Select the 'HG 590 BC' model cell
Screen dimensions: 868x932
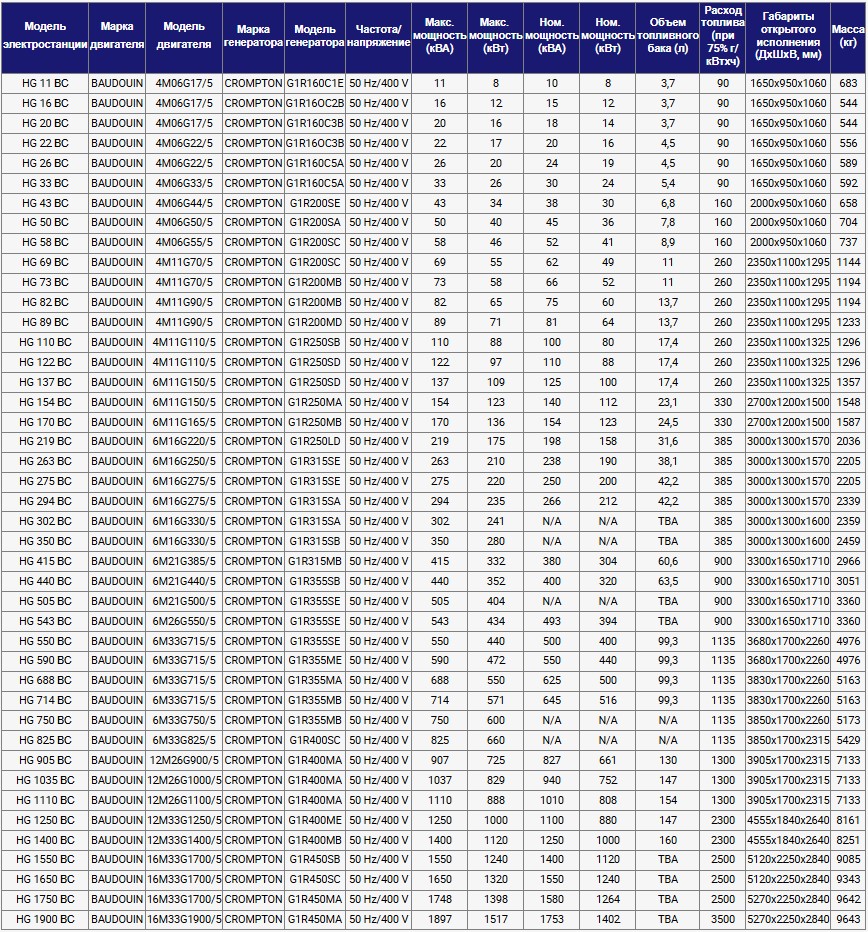tap(45, 660)
